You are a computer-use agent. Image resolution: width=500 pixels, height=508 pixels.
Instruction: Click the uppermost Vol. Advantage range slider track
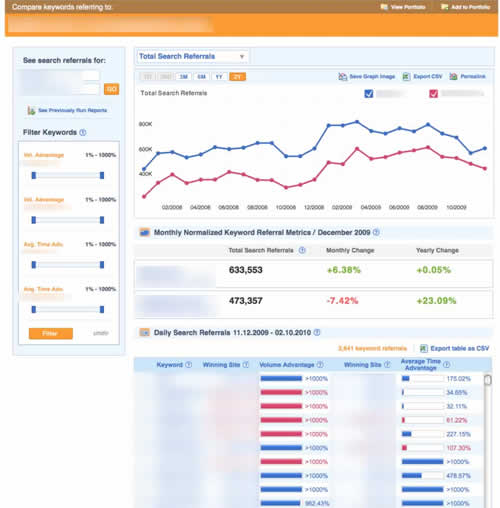coord(68,175)
